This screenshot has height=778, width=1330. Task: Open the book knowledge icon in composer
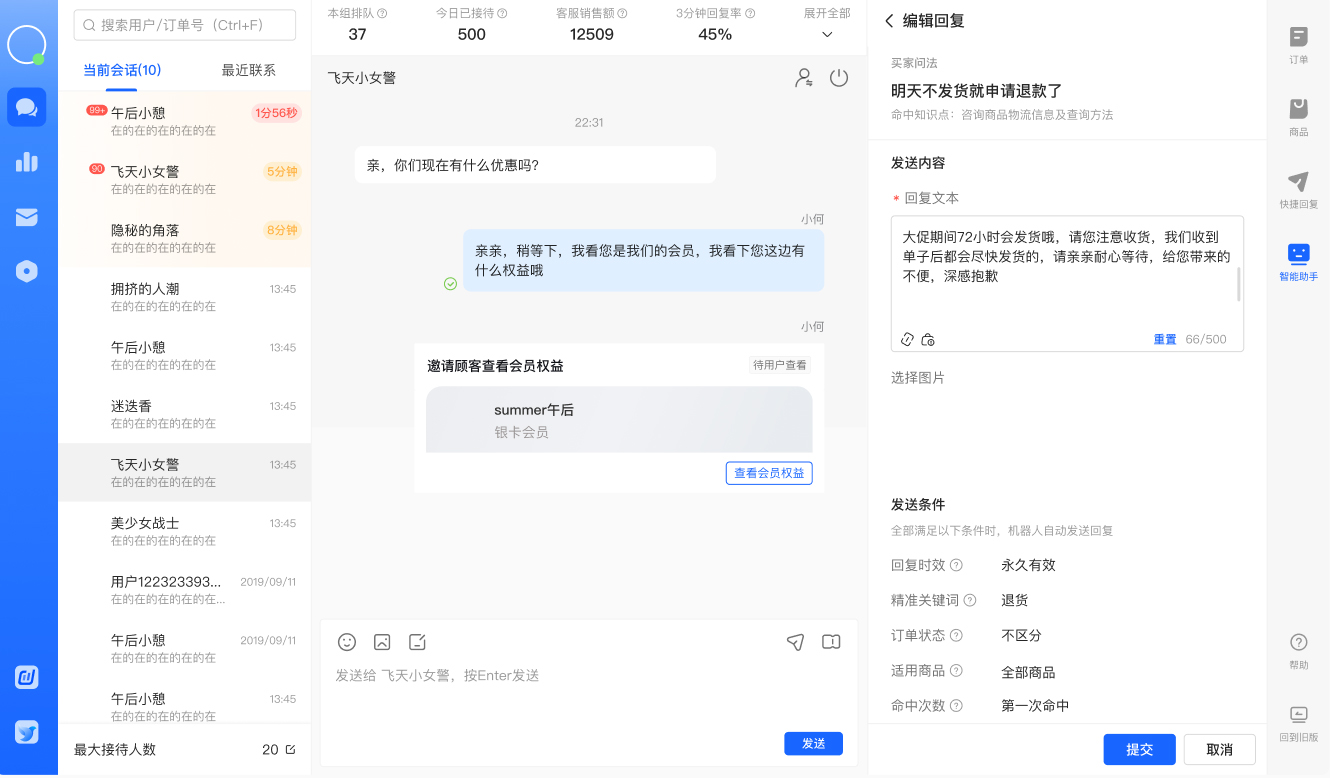831,642
